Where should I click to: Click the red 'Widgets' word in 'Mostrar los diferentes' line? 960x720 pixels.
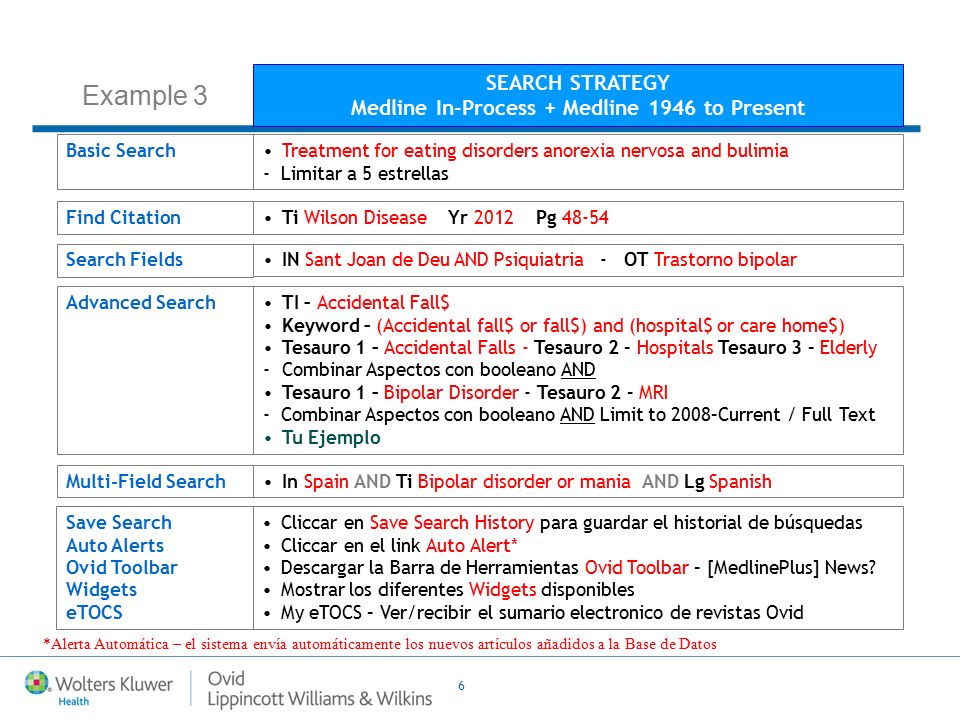pyautogui.click(x=503, y=590)
